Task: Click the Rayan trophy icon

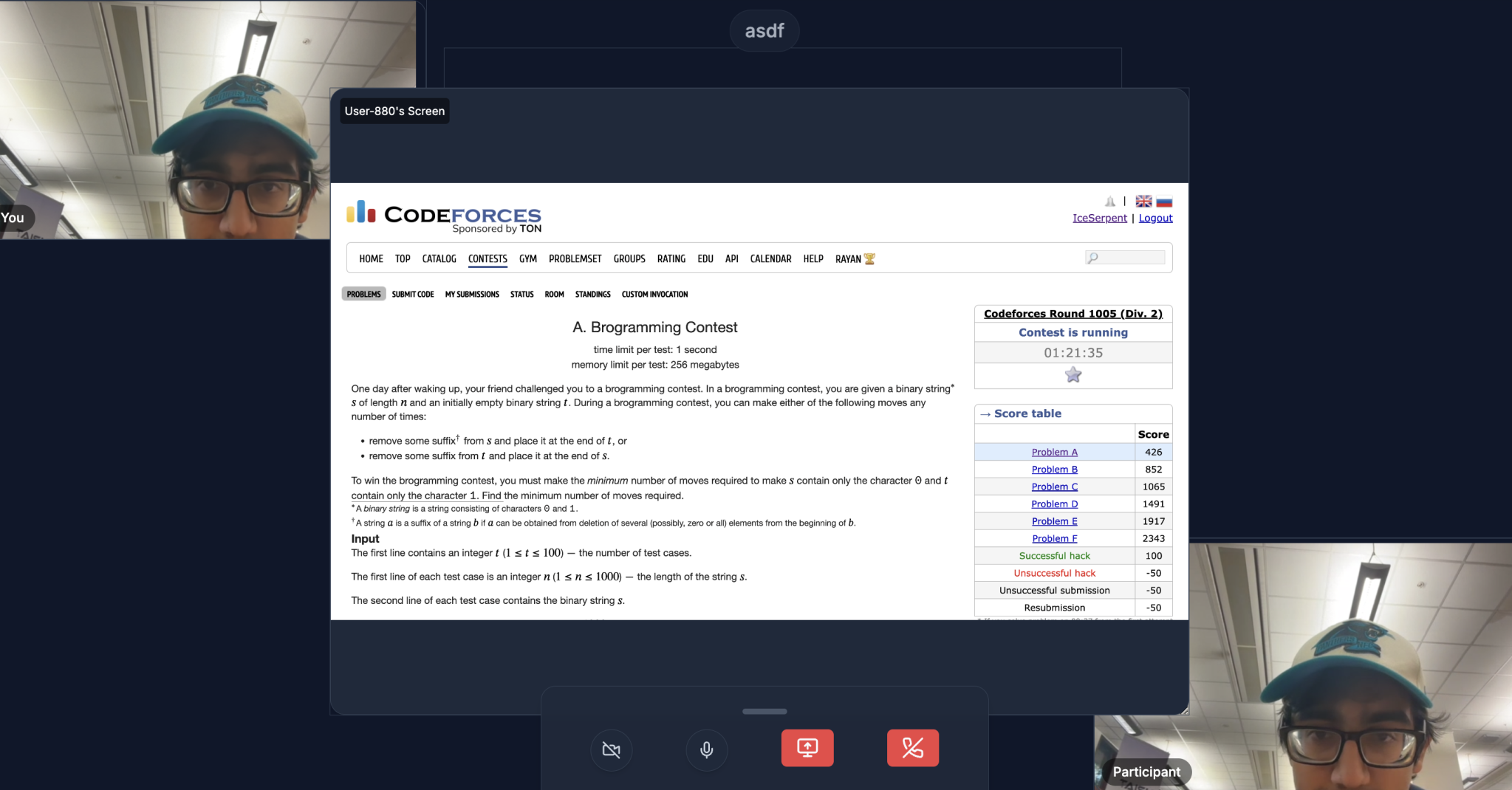Action: pyautogui.click(x=869, y=258)
